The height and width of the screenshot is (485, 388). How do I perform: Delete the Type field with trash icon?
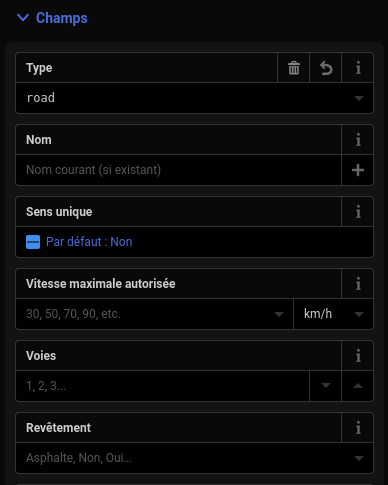[x=294, y=68]
